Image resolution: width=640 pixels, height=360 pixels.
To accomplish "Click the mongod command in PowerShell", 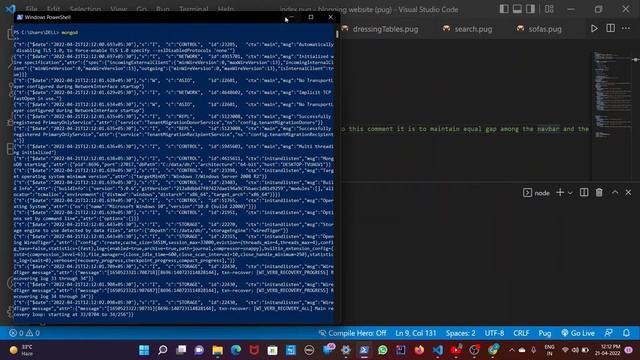I will point(69,32).
